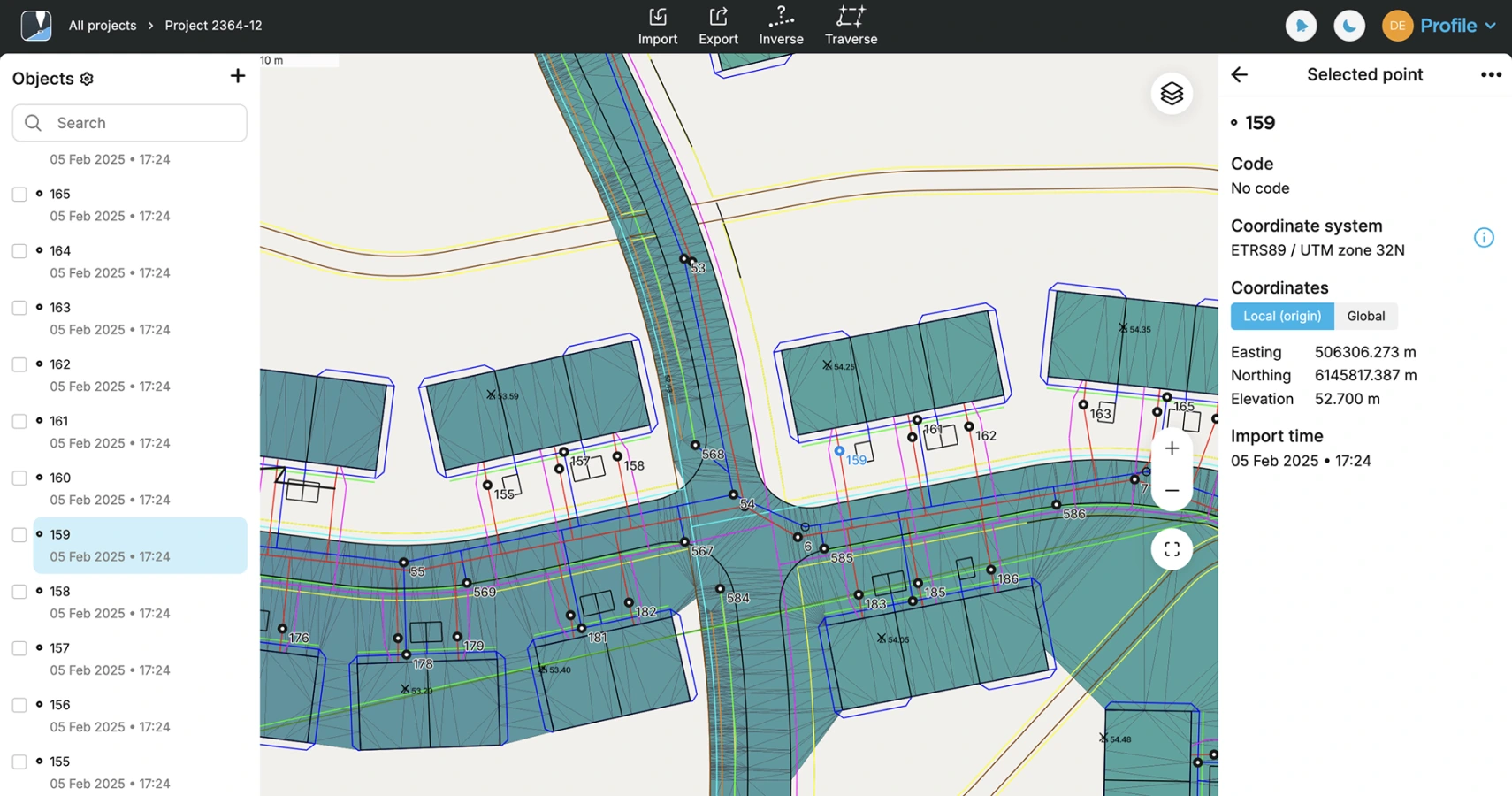
Task: Enable dark mode with the moon icon
Action: pyautogui.click(x=1348, y=25)
